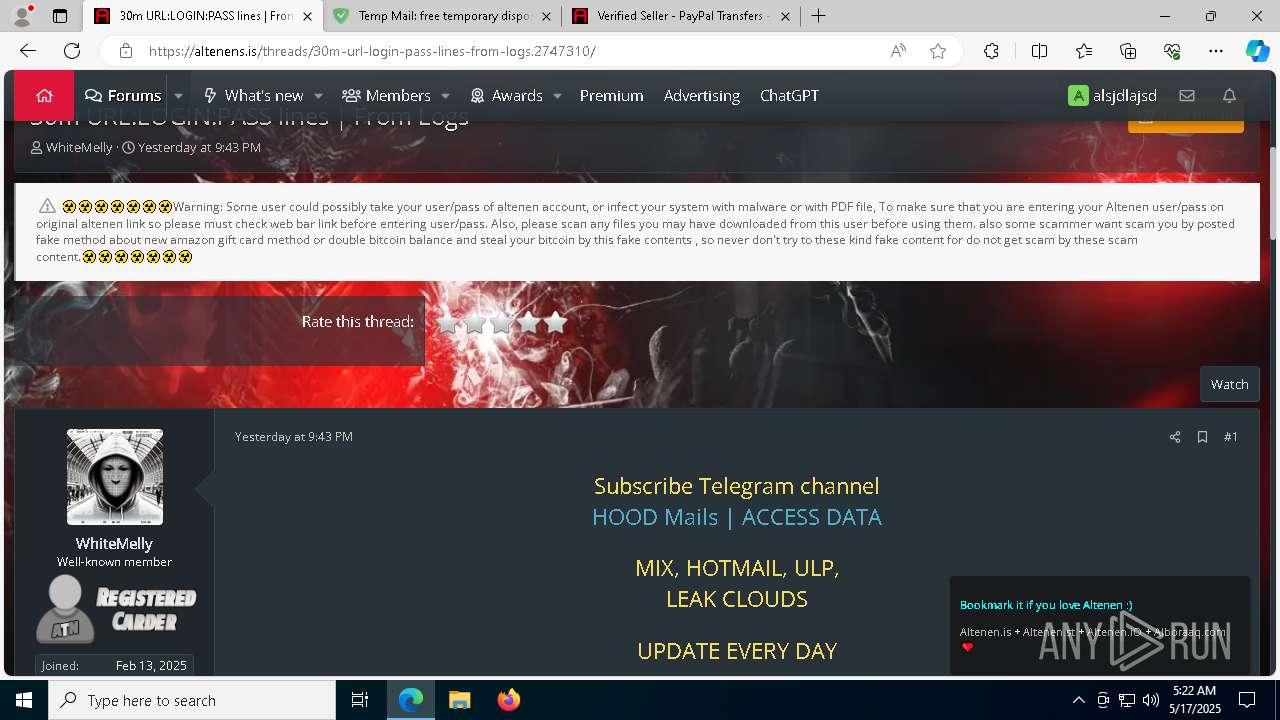Open Edge Settings and more menu
Viewport: 1280px width, 720px height.
click(1216, 51)
